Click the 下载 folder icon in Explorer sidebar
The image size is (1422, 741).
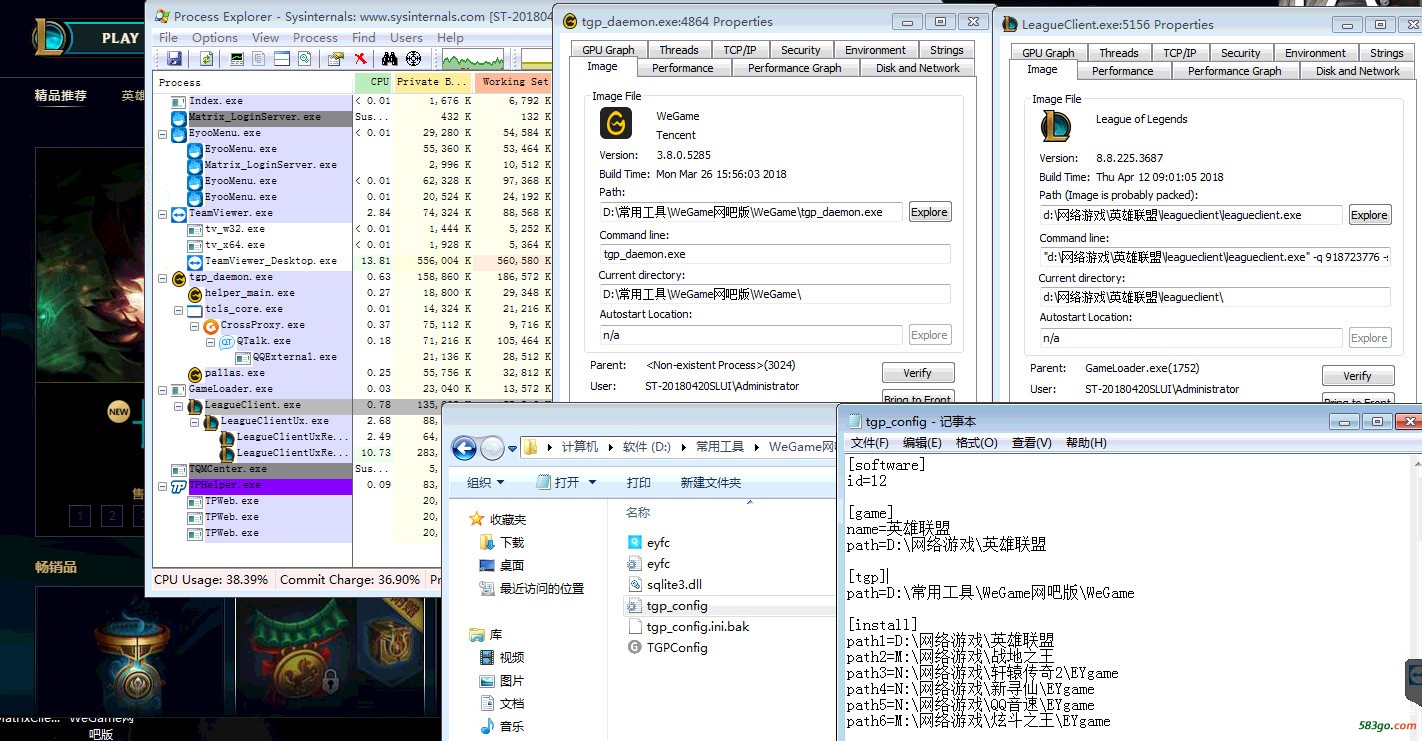point(487,542)
